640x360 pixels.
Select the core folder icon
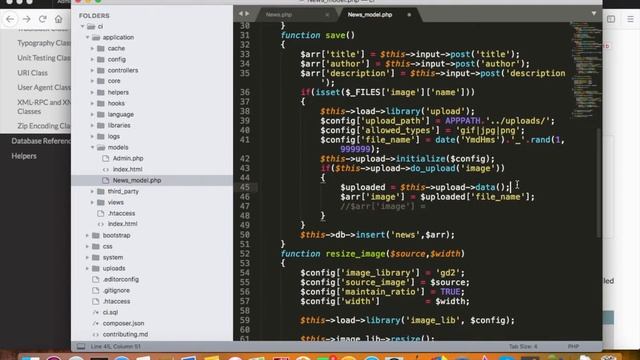tap(101, 81)
